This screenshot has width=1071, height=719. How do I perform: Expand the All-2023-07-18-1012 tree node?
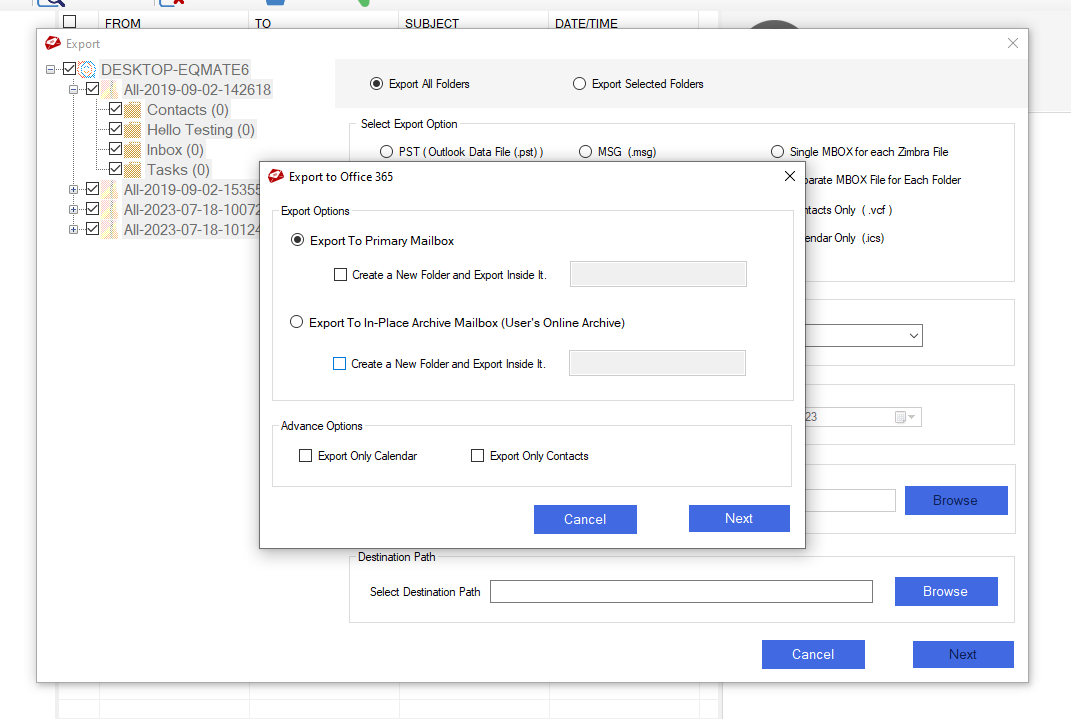(74, 229)
